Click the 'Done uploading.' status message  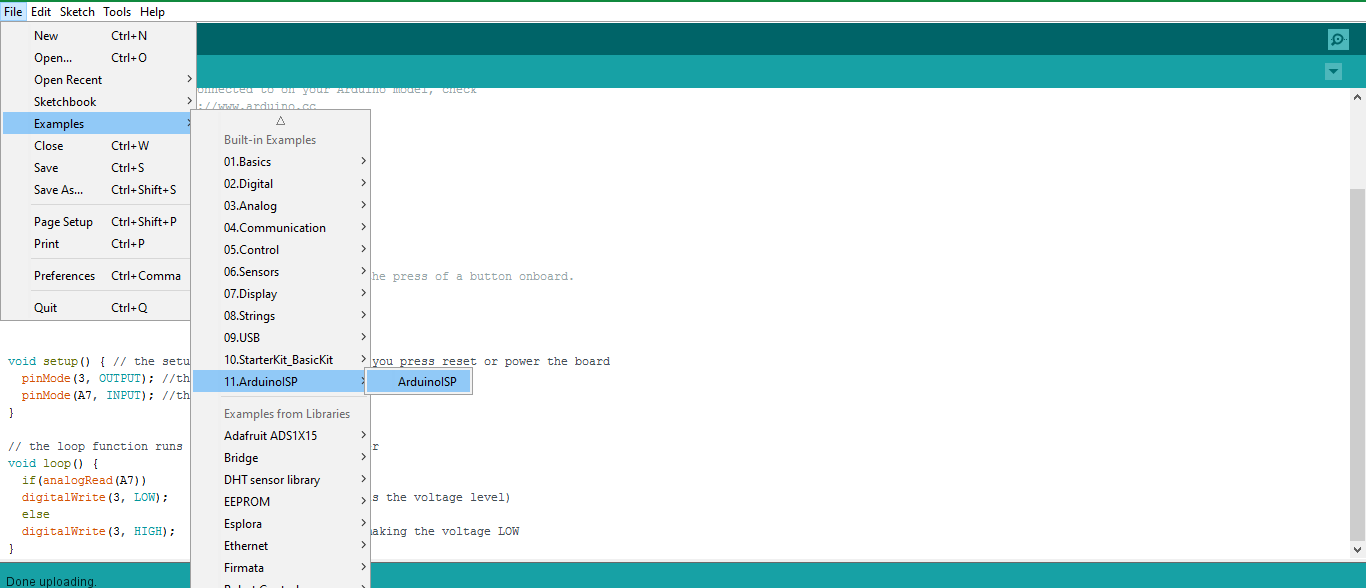(51, 581)
